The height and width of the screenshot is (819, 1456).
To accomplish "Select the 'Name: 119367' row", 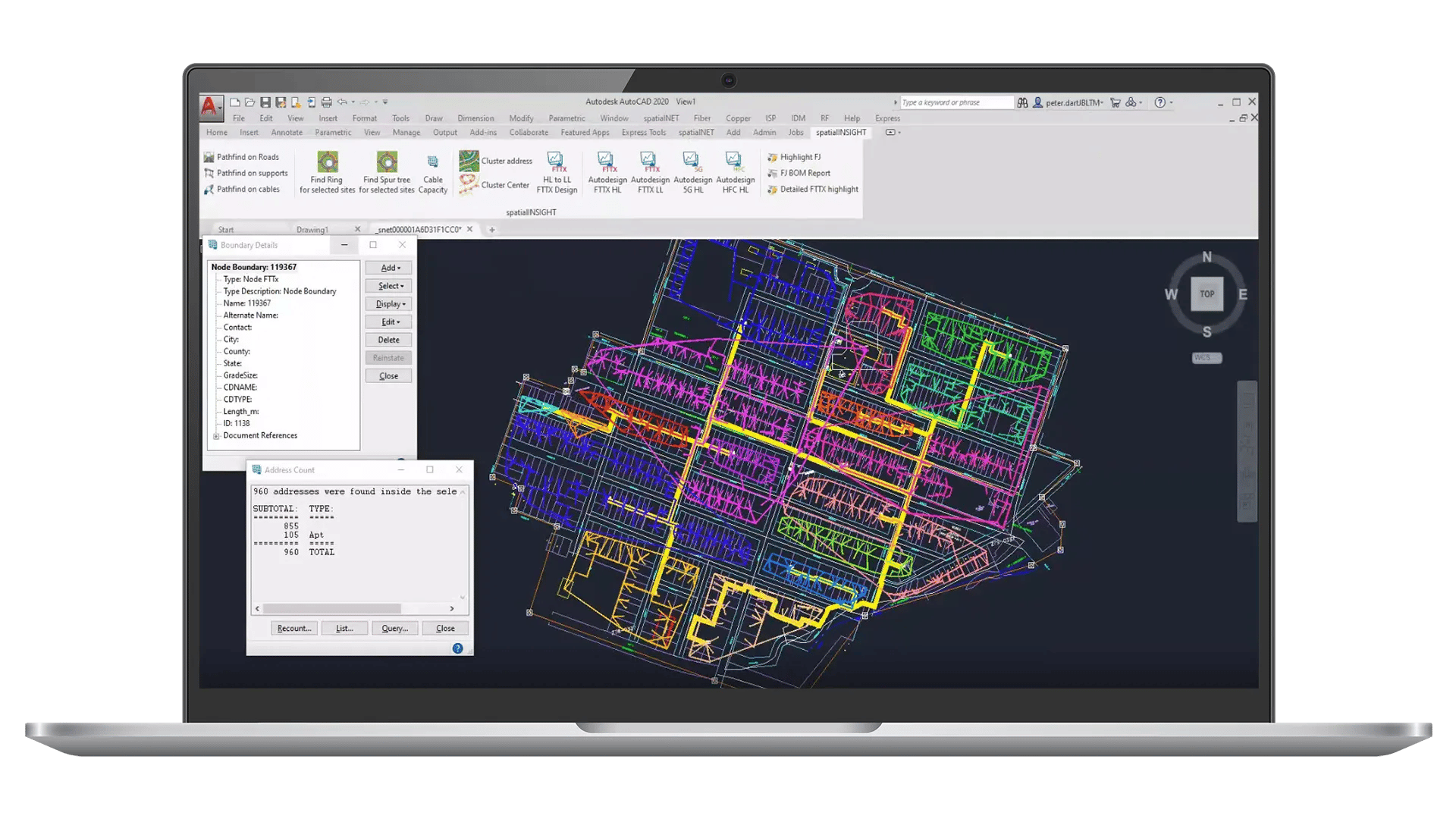I will click(x=247, y=303).
